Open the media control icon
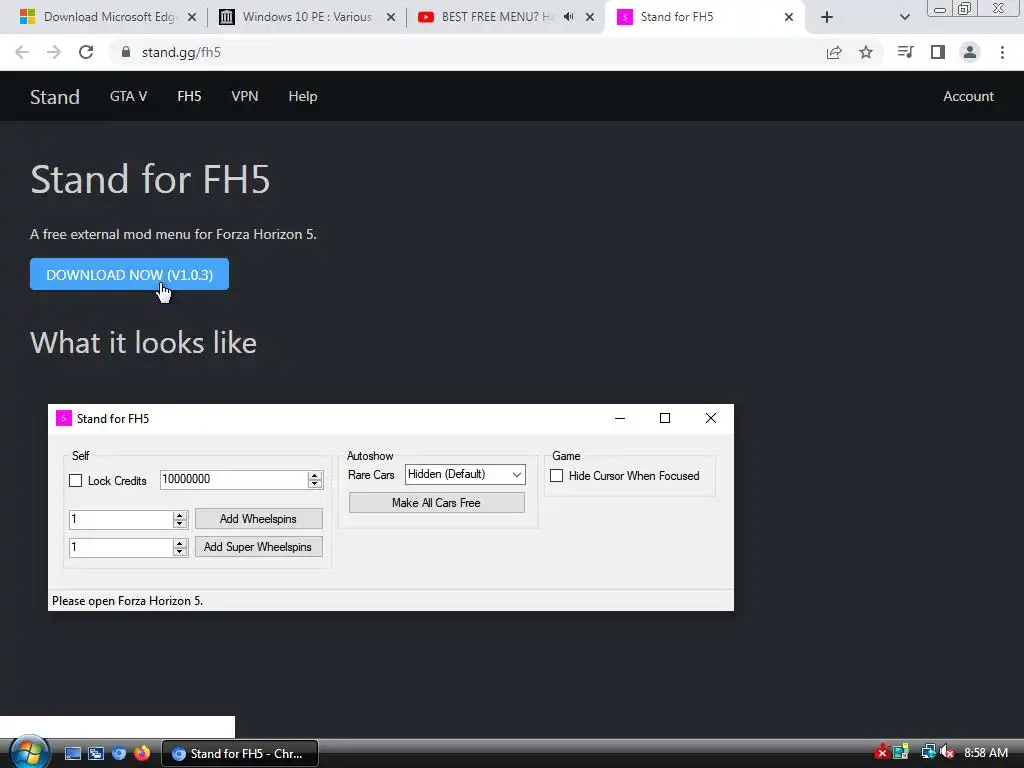Image resolution: width=1024 pixels, height=768 pixels. (905, 52)
